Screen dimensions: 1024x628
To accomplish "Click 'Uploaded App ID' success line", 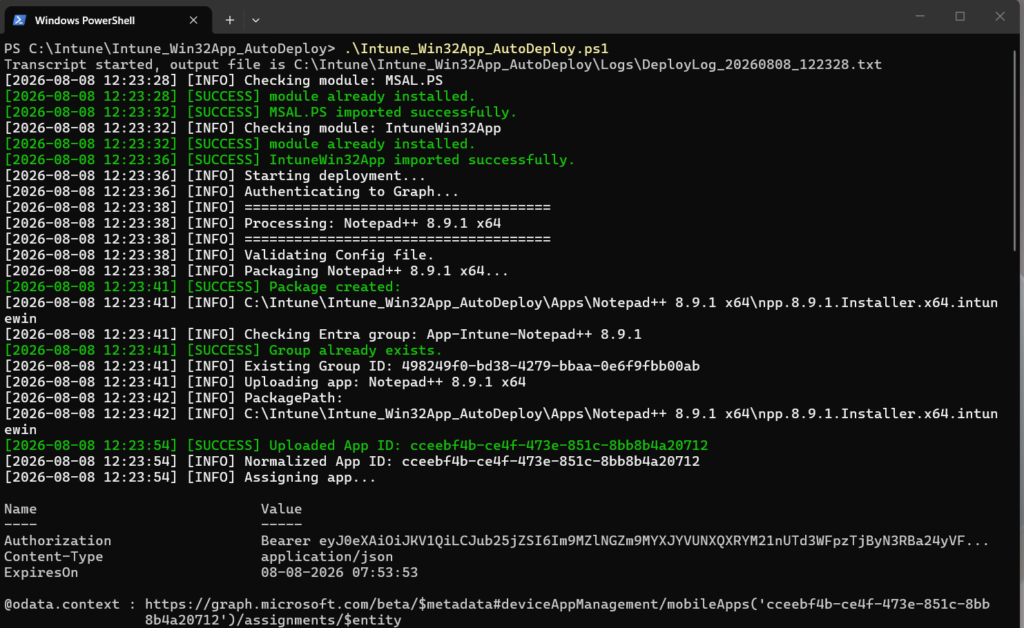I will point(356,445).
